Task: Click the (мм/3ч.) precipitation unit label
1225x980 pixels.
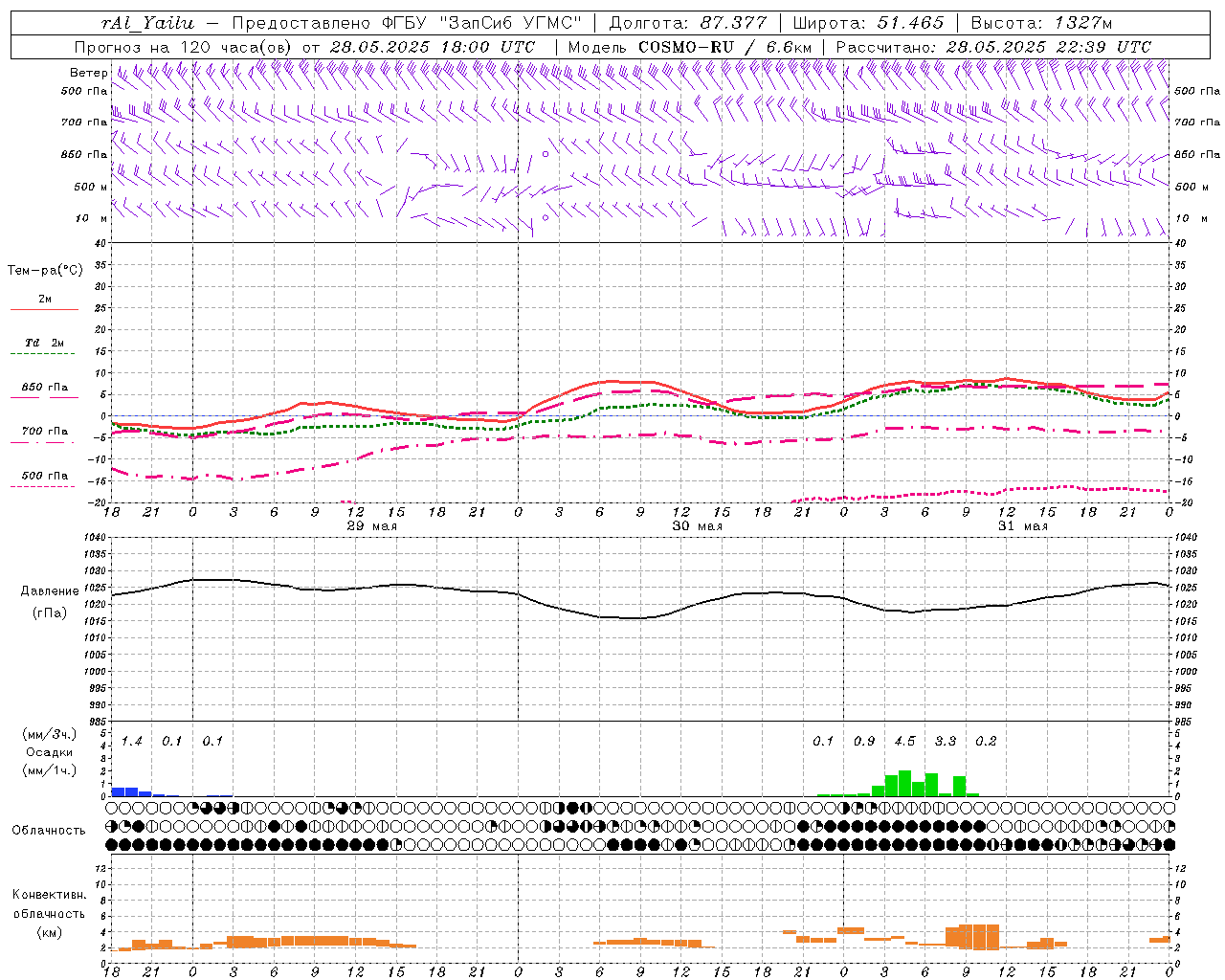Action: click(50, 734)
